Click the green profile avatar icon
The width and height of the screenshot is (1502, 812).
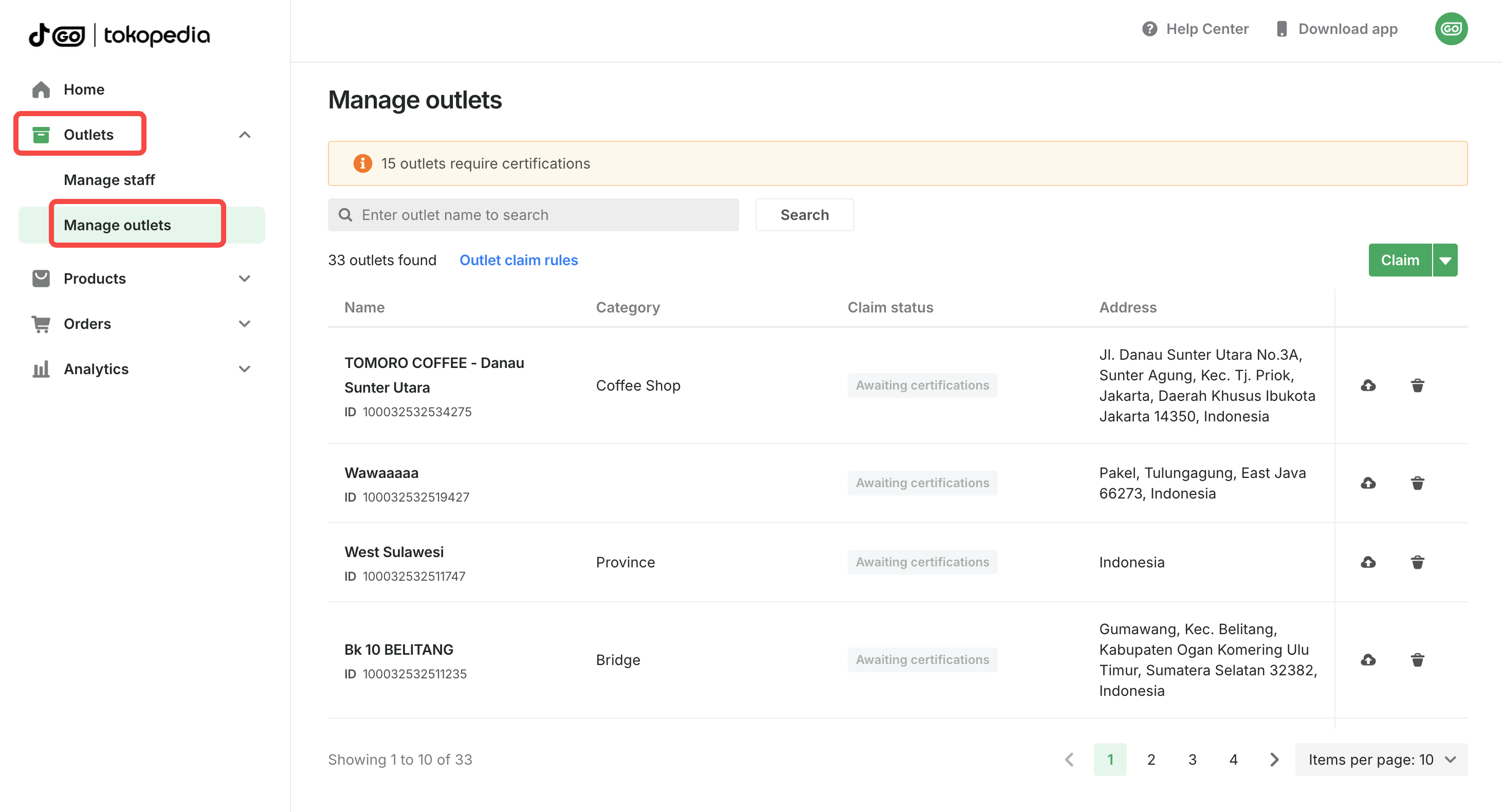(1451, 29)
